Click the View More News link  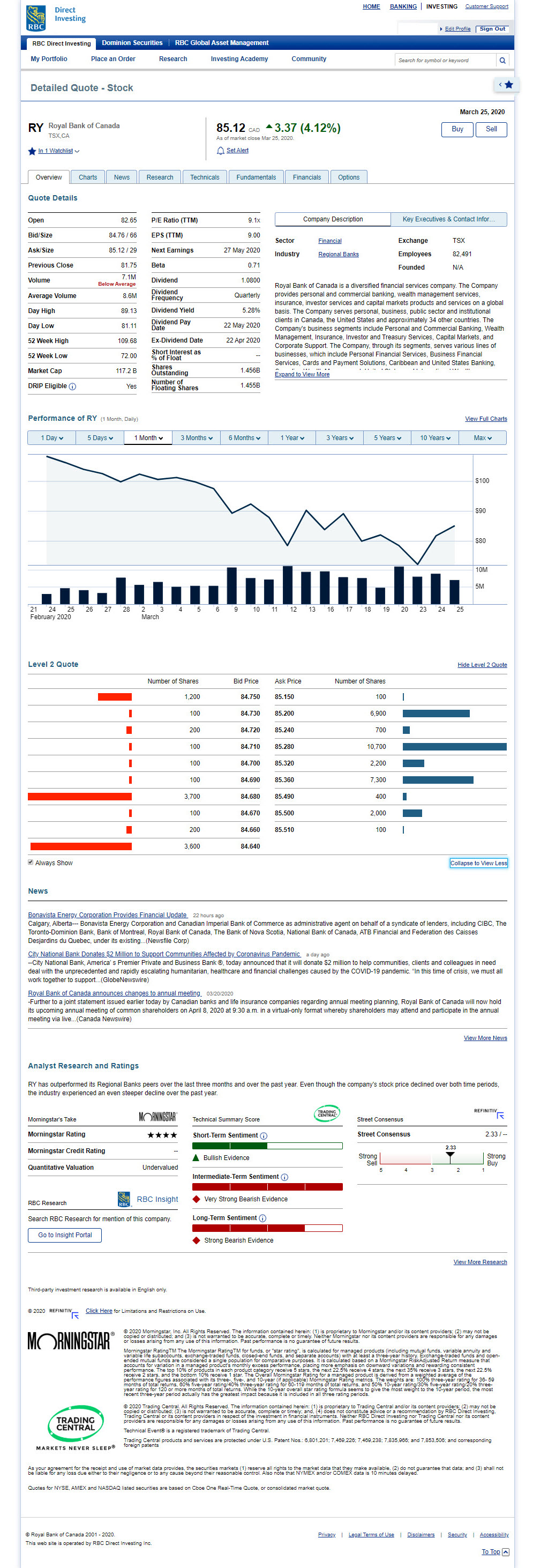coord(485,1038)
